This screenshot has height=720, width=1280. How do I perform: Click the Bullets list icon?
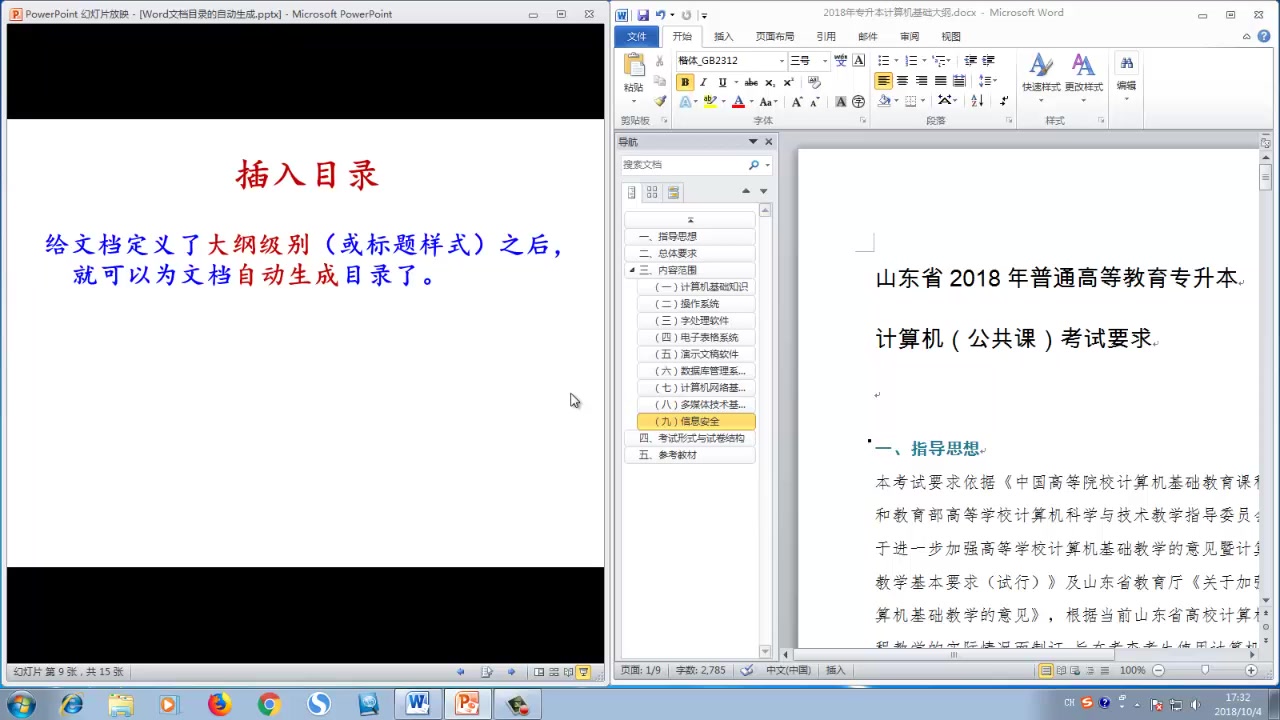click(x=883, y=61)
